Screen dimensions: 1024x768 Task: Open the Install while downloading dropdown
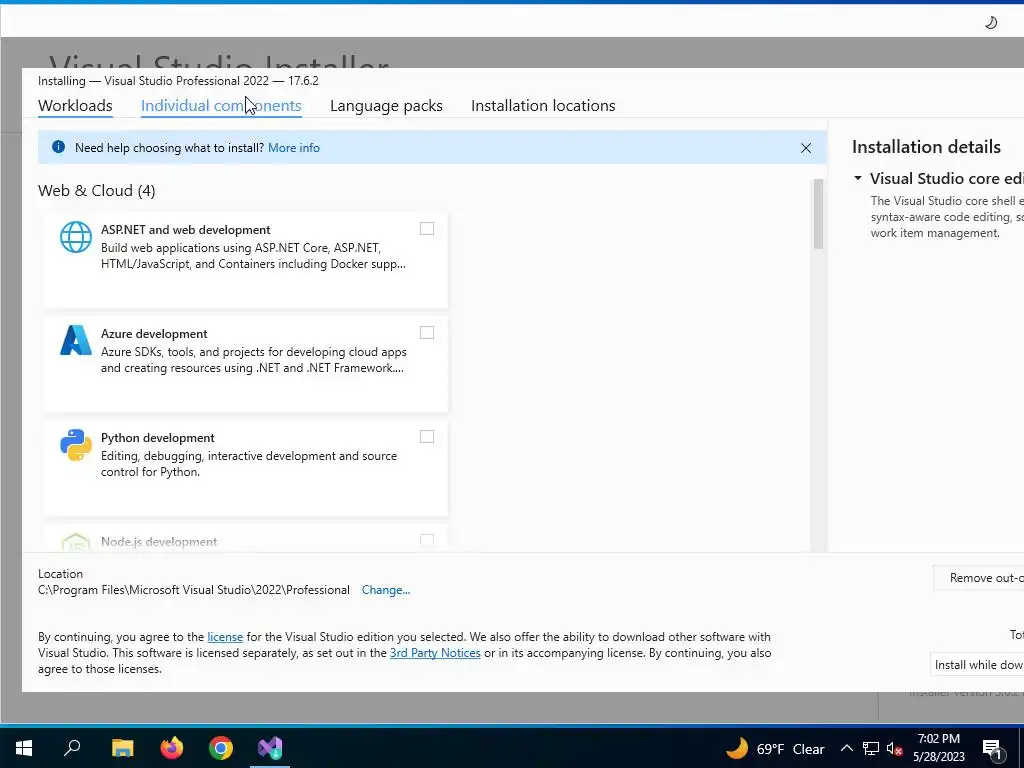977,664
